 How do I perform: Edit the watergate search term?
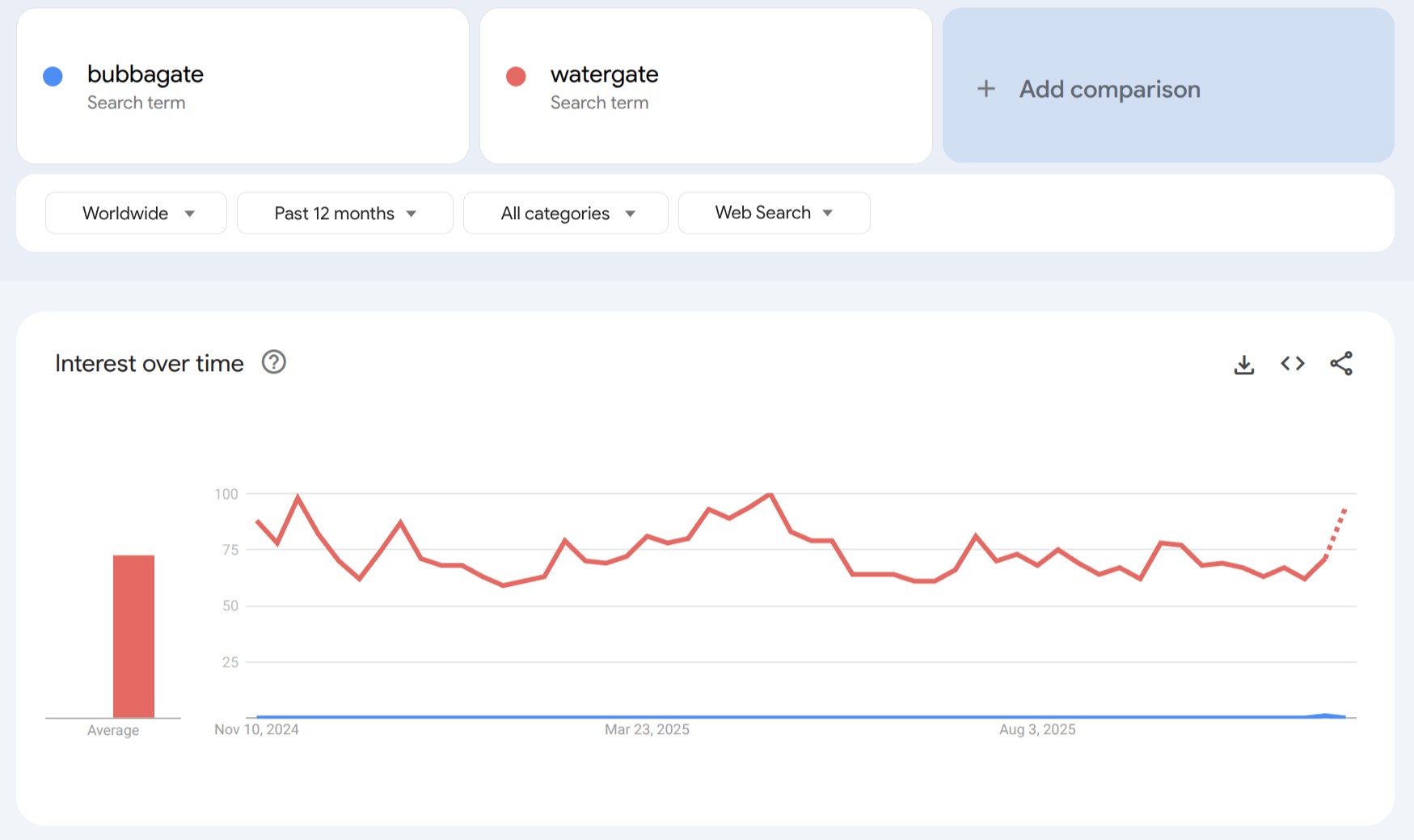coord(605,74)
